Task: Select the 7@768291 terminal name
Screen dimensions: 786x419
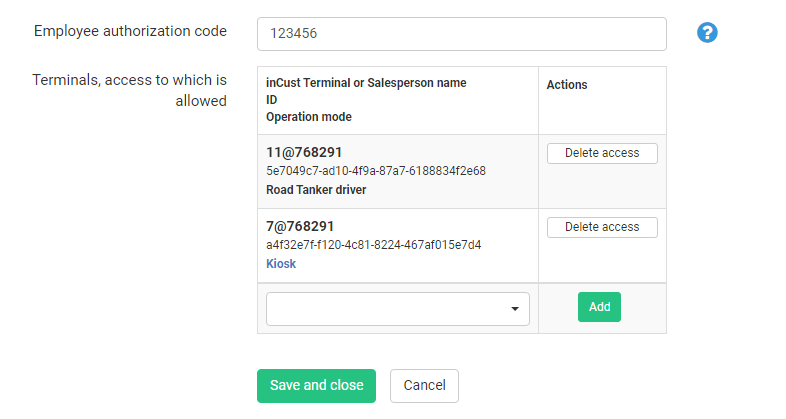Action: click(x=300, y=226)
